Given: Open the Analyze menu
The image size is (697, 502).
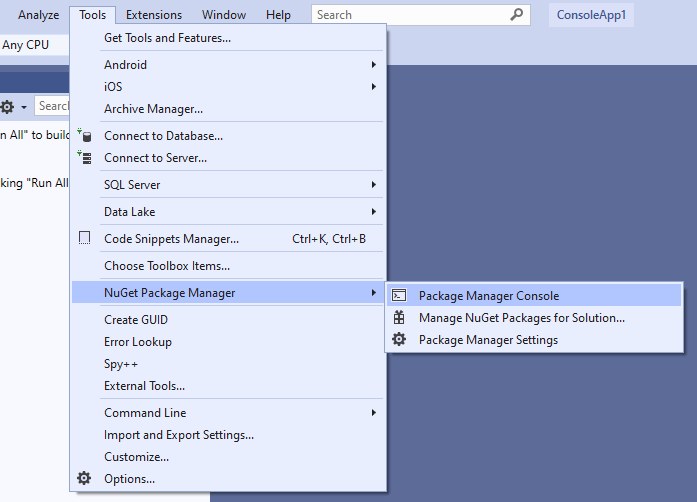Looking at the screenshot, I should (39, 15).
